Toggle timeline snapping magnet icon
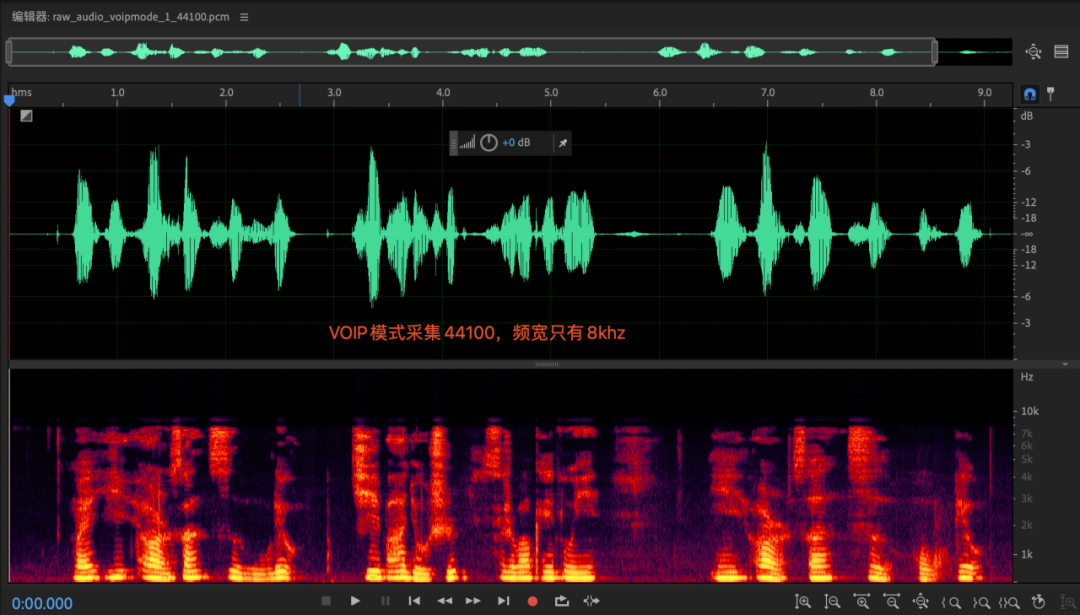 pyautogui.click(x=1030, y=93)
